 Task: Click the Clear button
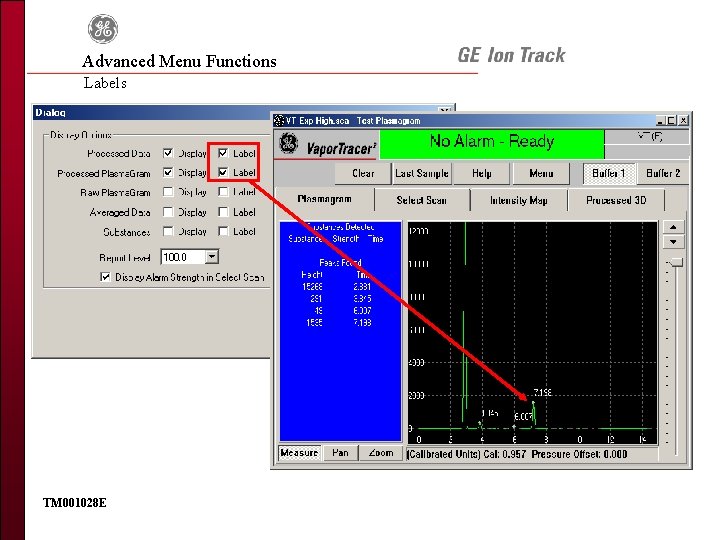pyautogui.click(x=363, y=174)
